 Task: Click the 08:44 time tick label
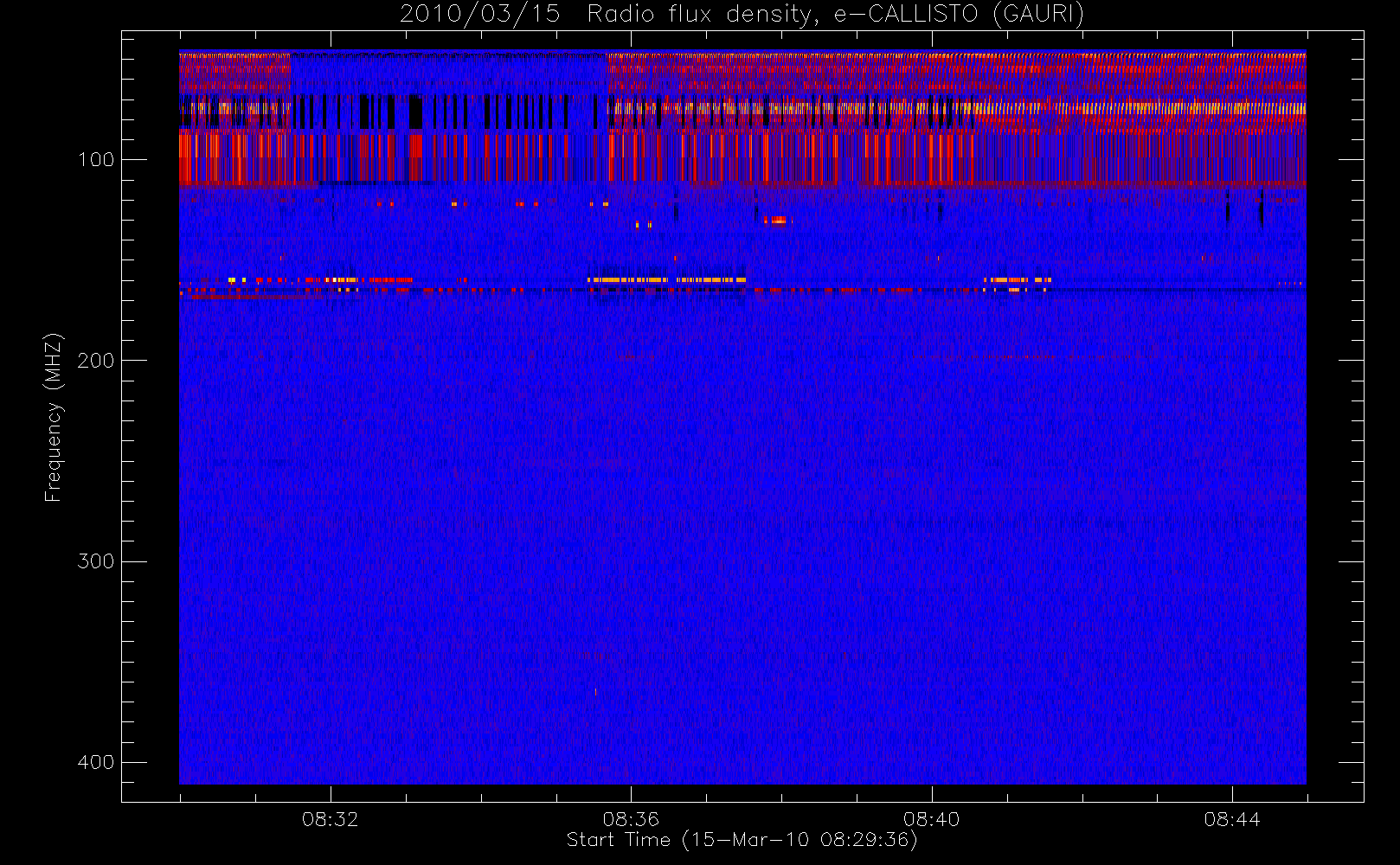(1232, 819)
